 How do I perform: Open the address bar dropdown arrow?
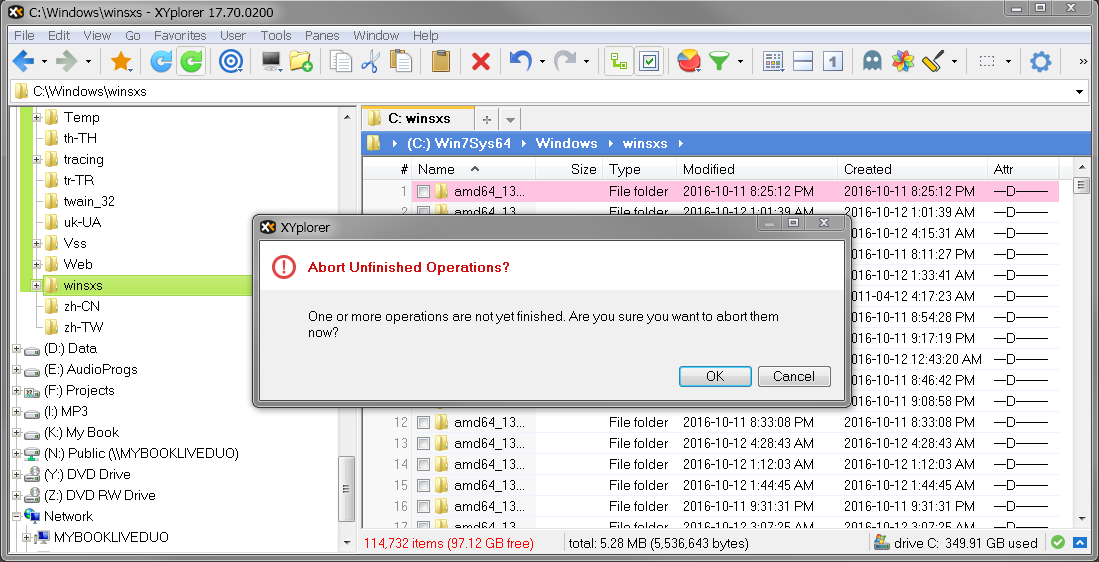pyautogui.click(x=1079, y=92)
